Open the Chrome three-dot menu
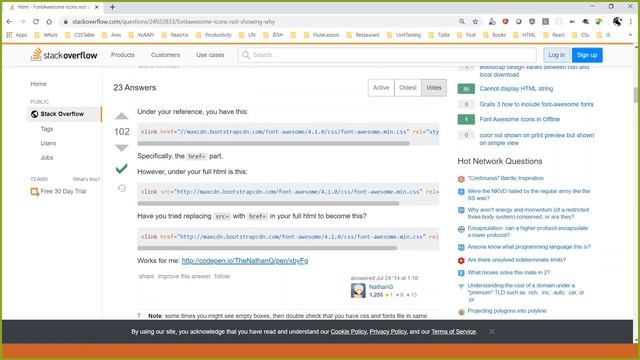The height and width of the screenshot is (360, 640). click(x=631, y=22)
